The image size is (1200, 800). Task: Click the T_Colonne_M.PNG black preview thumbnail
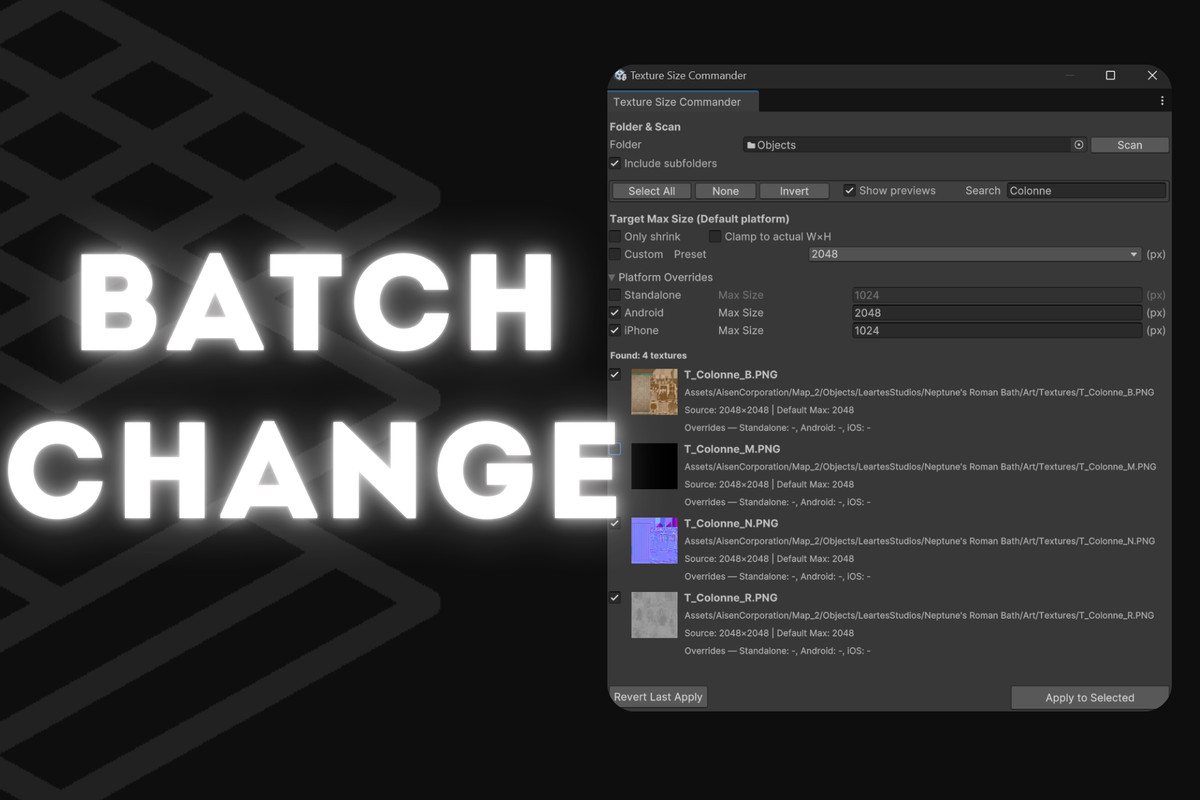(x=654, y=466)
